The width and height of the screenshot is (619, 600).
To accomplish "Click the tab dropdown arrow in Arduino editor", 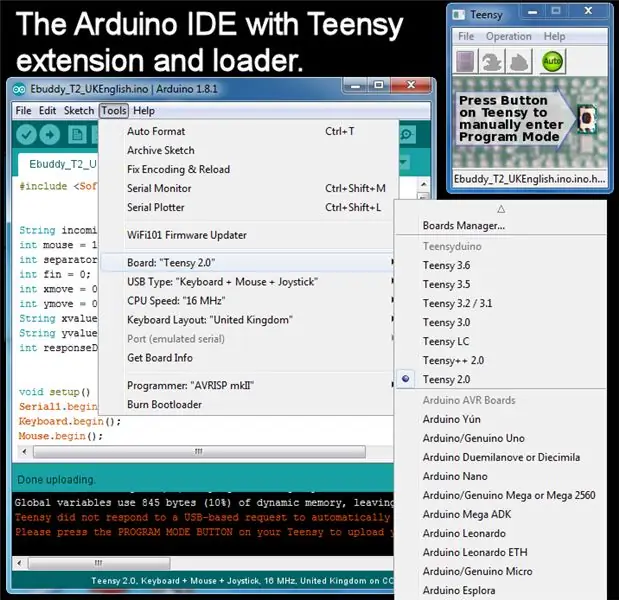I will pyautogui.click(x=404, y=162).
